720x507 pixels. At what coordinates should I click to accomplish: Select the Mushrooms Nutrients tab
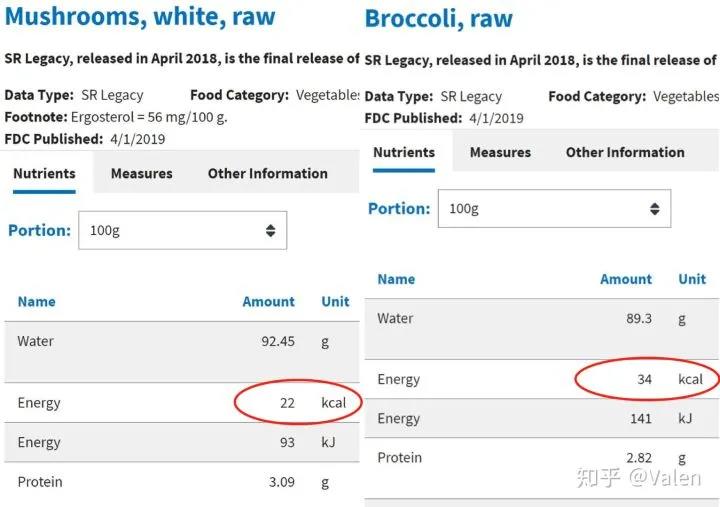(x=44, y=173)
